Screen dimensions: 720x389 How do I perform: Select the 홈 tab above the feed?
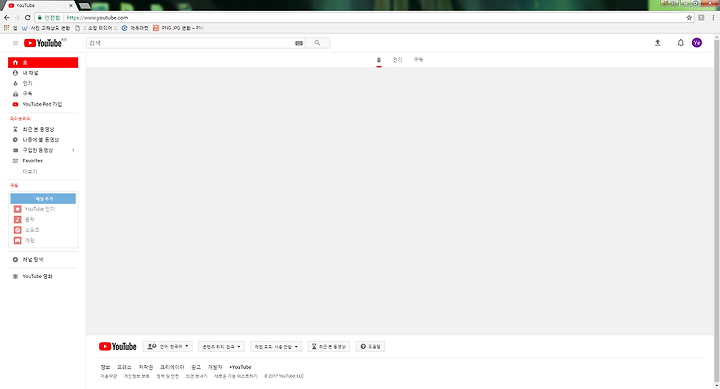379,60
